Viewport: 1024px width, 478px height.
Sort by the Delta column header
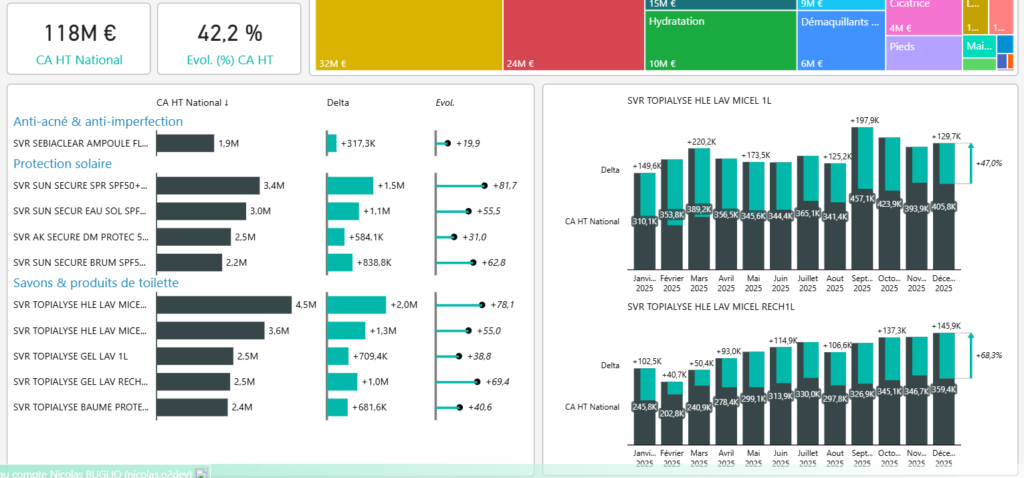pos(339,102)
